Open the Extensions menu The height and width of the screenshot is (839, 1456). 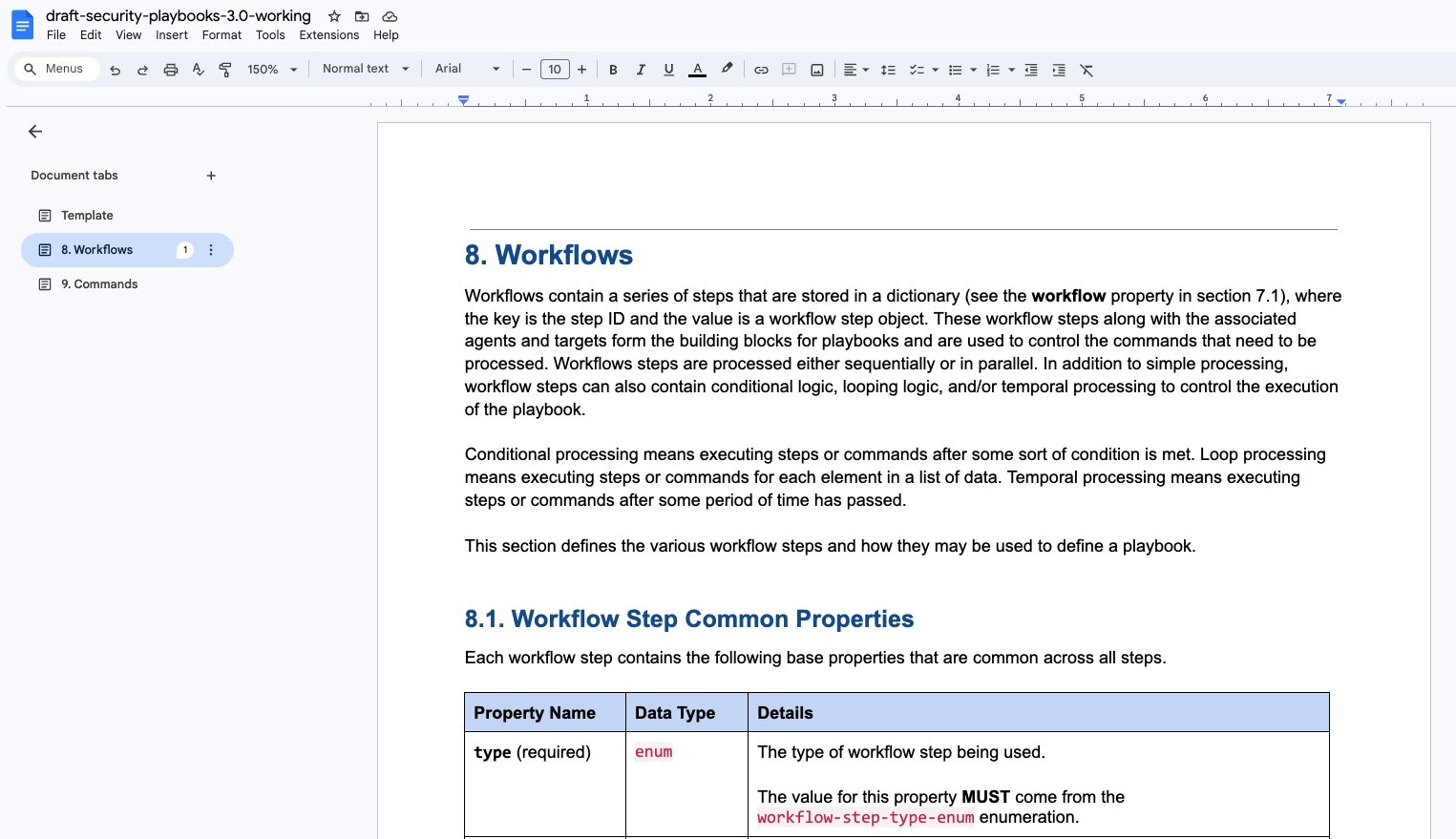[x=328, y=35]
